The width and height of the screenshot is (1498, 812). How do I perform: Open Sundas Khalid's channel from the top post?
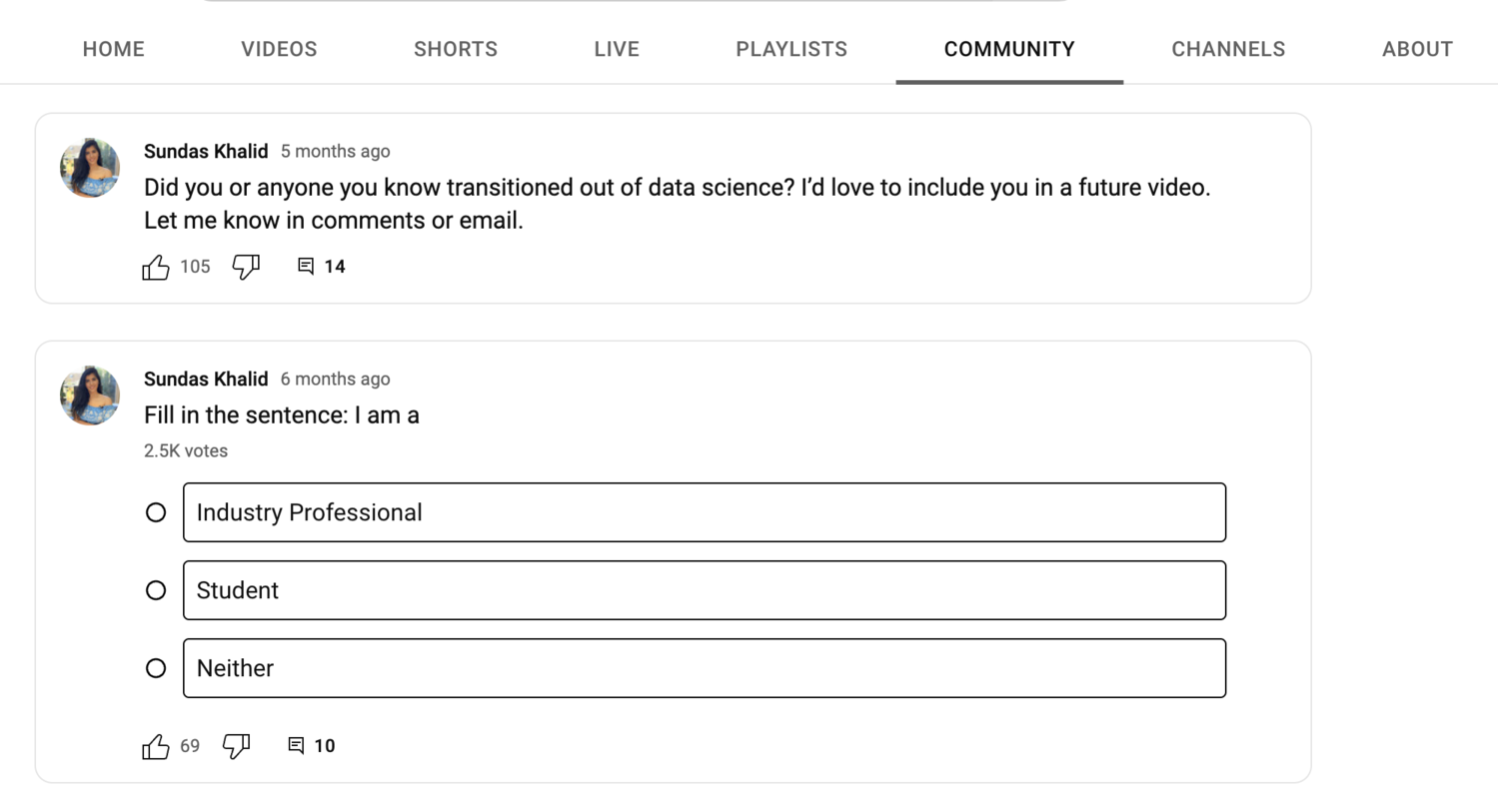(206, 151)
